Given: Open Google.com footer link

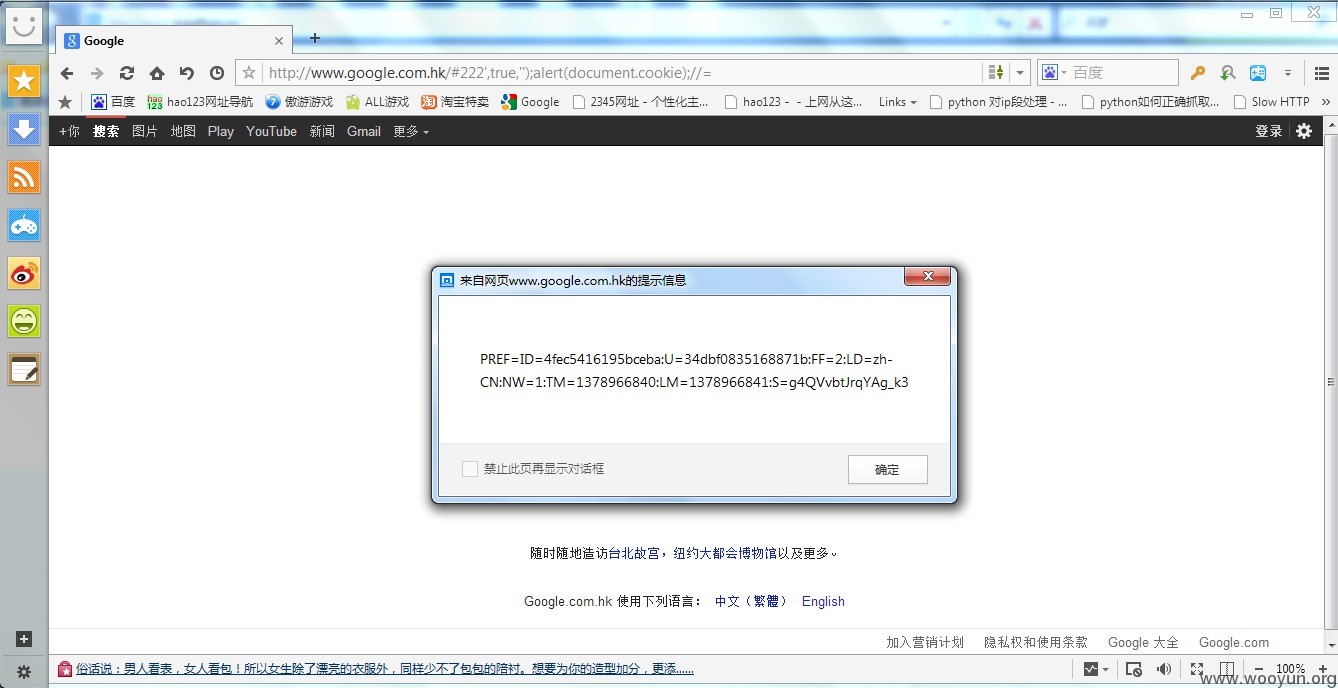Looking at the screenshot, I should coord(1234,642).
